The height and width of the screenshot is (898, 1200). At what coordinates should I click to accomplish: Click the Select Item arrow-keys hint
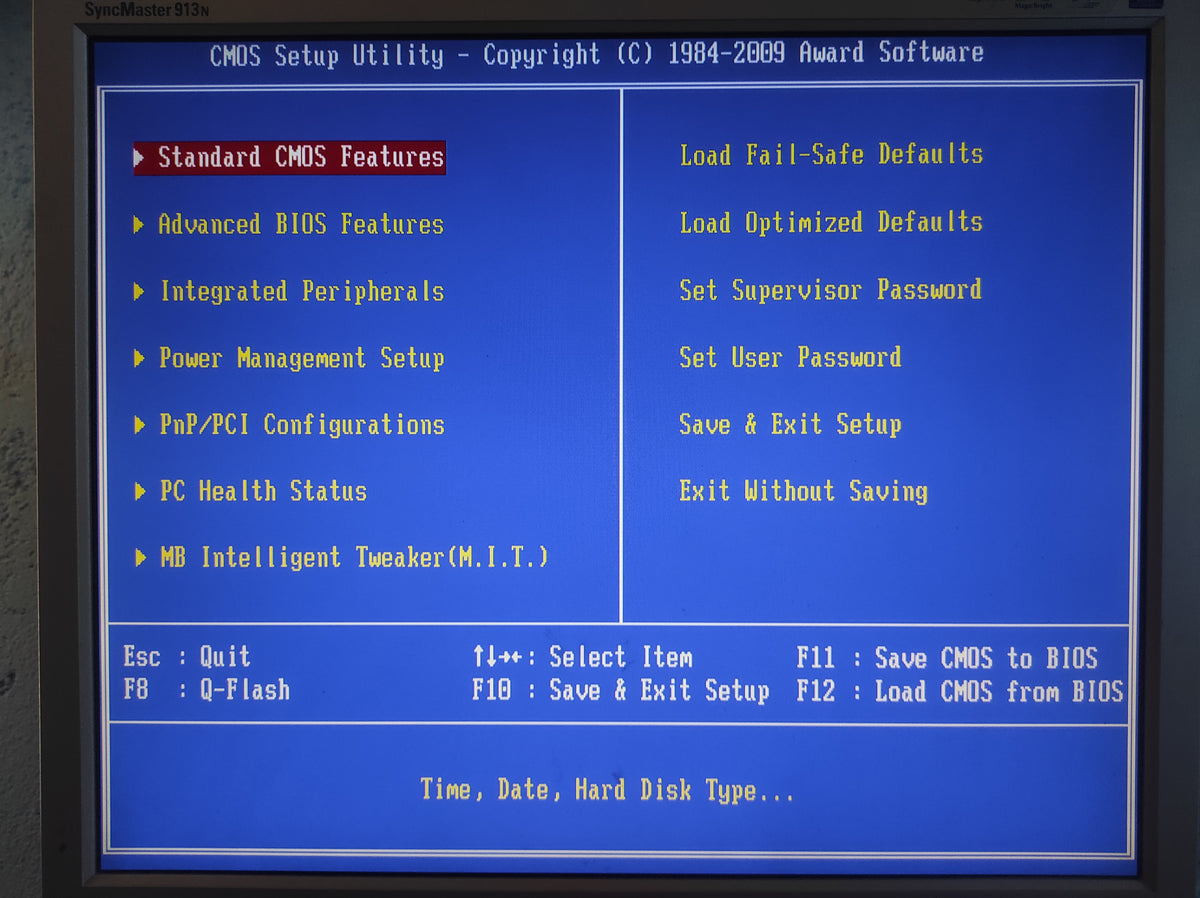(582, 657)
